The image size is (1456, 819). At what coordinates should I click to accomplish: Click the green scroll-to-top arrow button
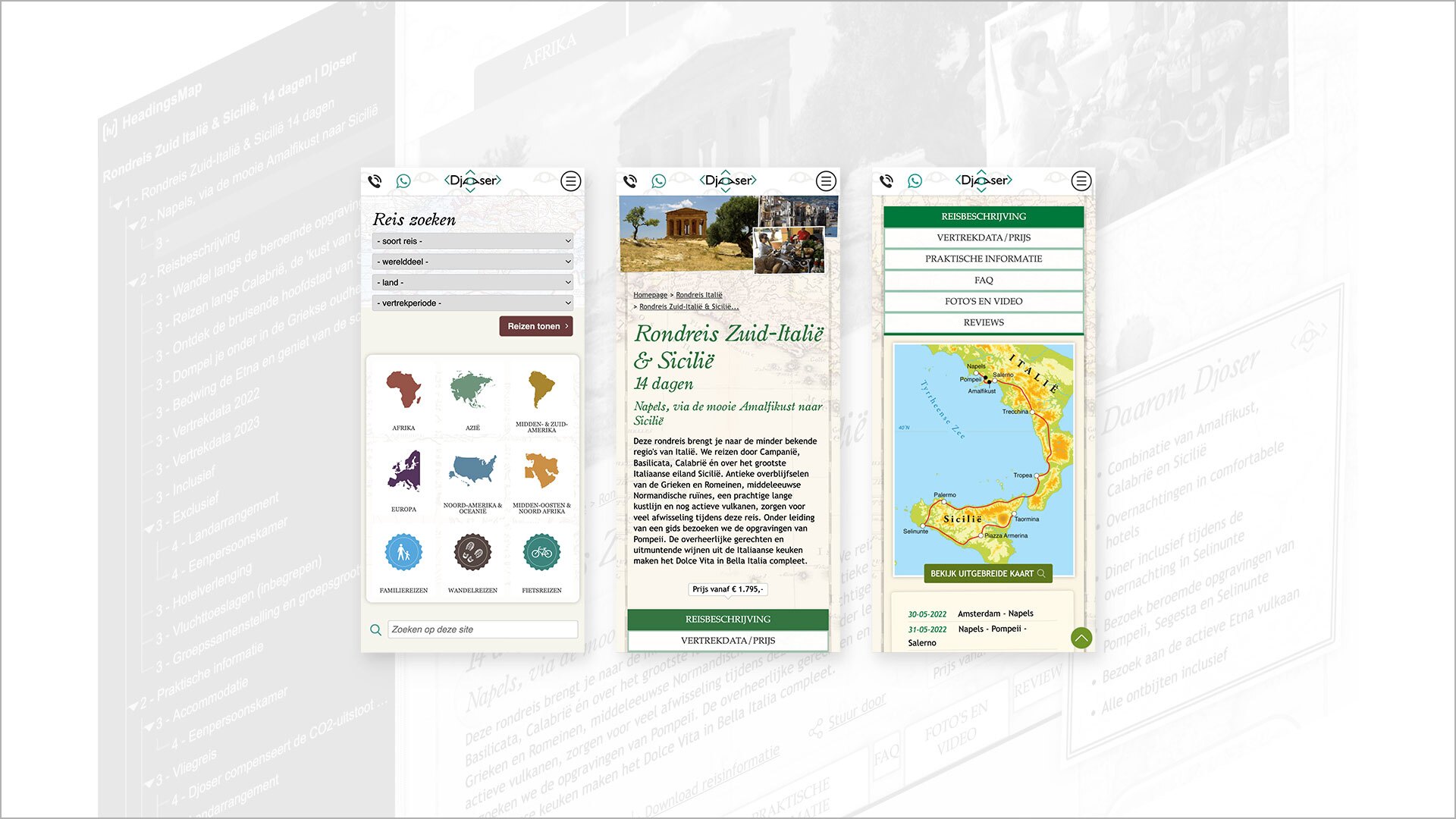point(1081,639)
